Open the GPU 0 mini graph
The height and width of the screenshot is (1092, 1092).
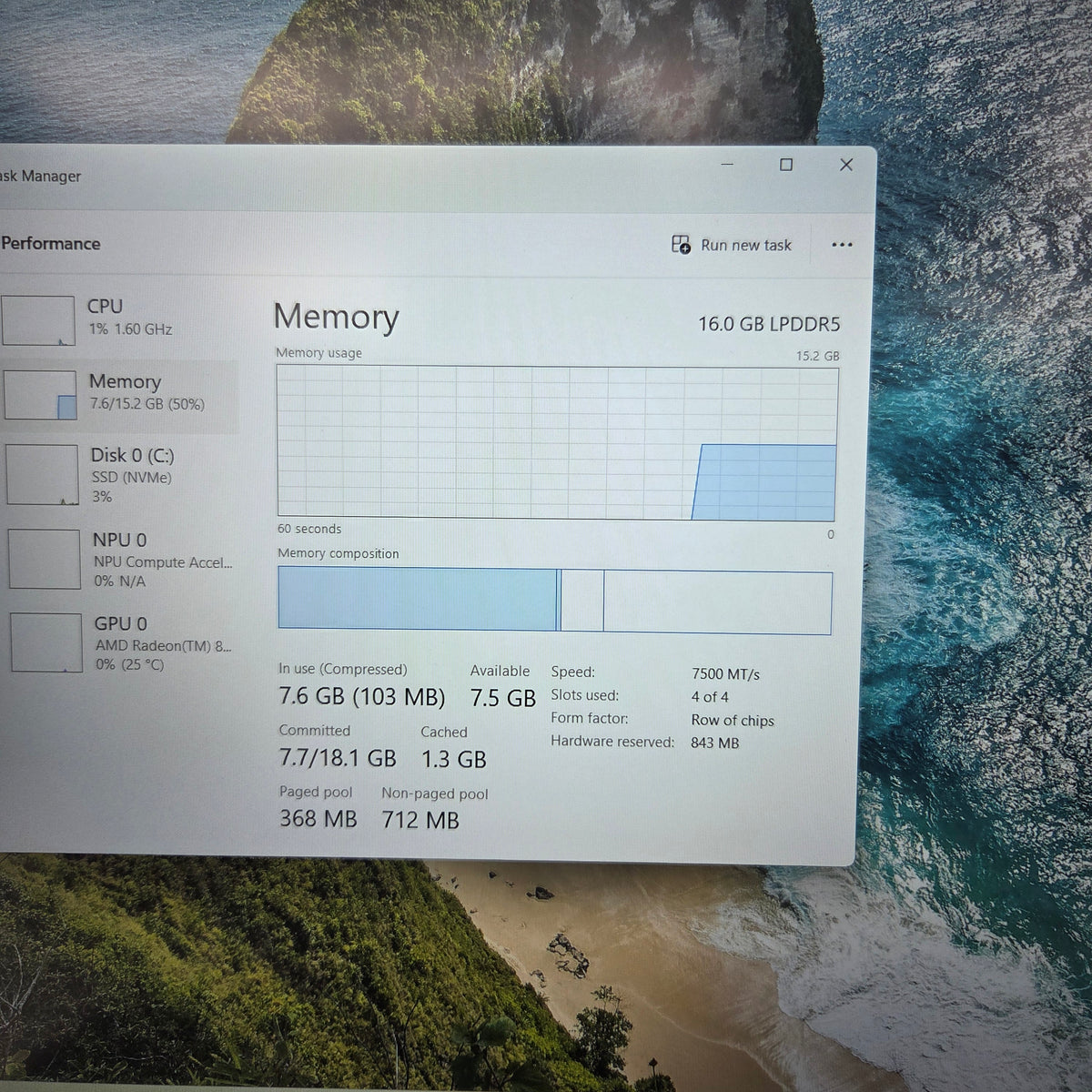(46, 642)
